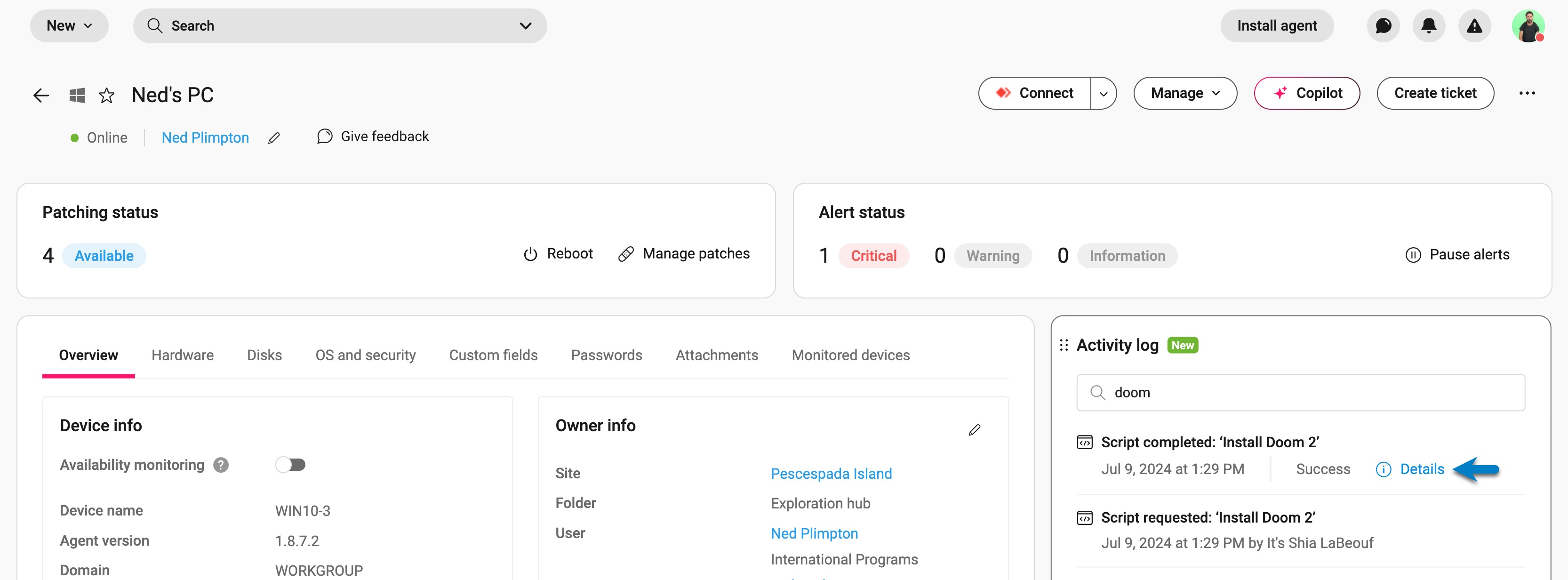
Task: Star Ned's PC as a favorite
Action: click(x=106, y=95)
